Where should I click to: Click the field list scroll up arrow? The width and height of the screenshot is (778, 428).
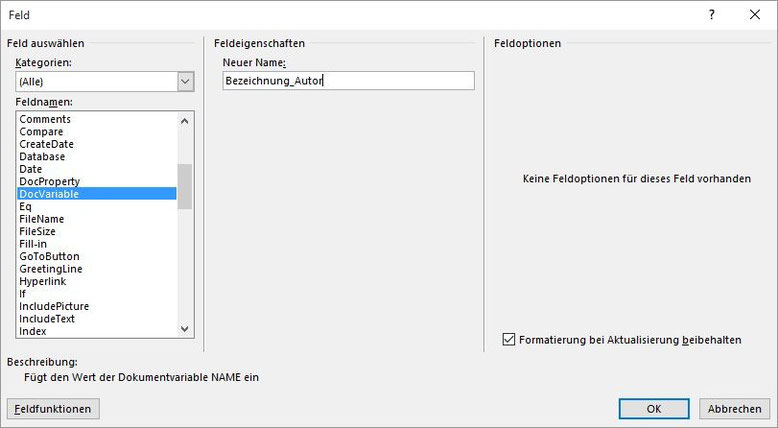pyautogui.click(x=185, y=121)
